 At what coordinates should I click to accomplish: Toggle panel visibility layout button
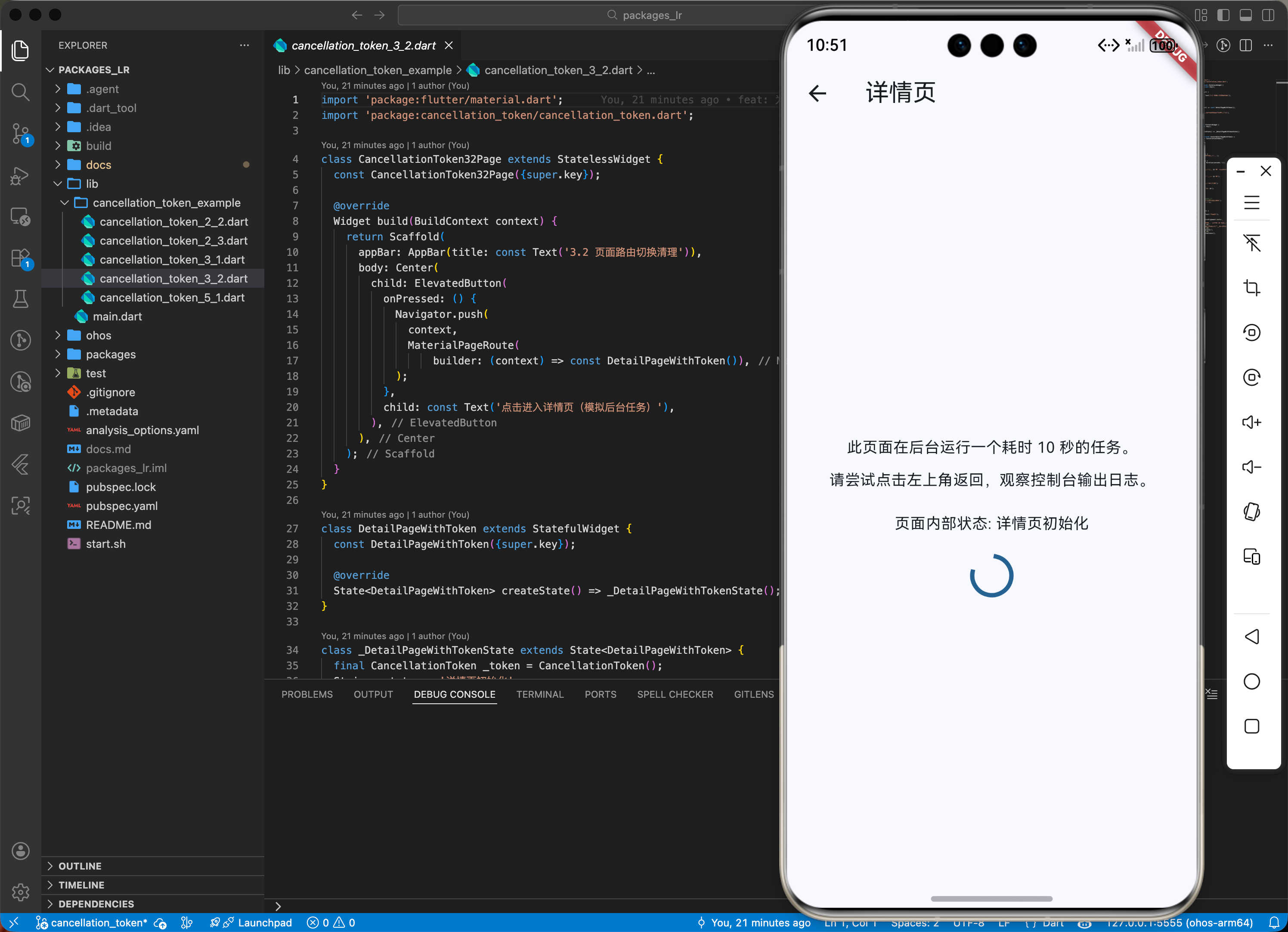tap(1245, 16)
